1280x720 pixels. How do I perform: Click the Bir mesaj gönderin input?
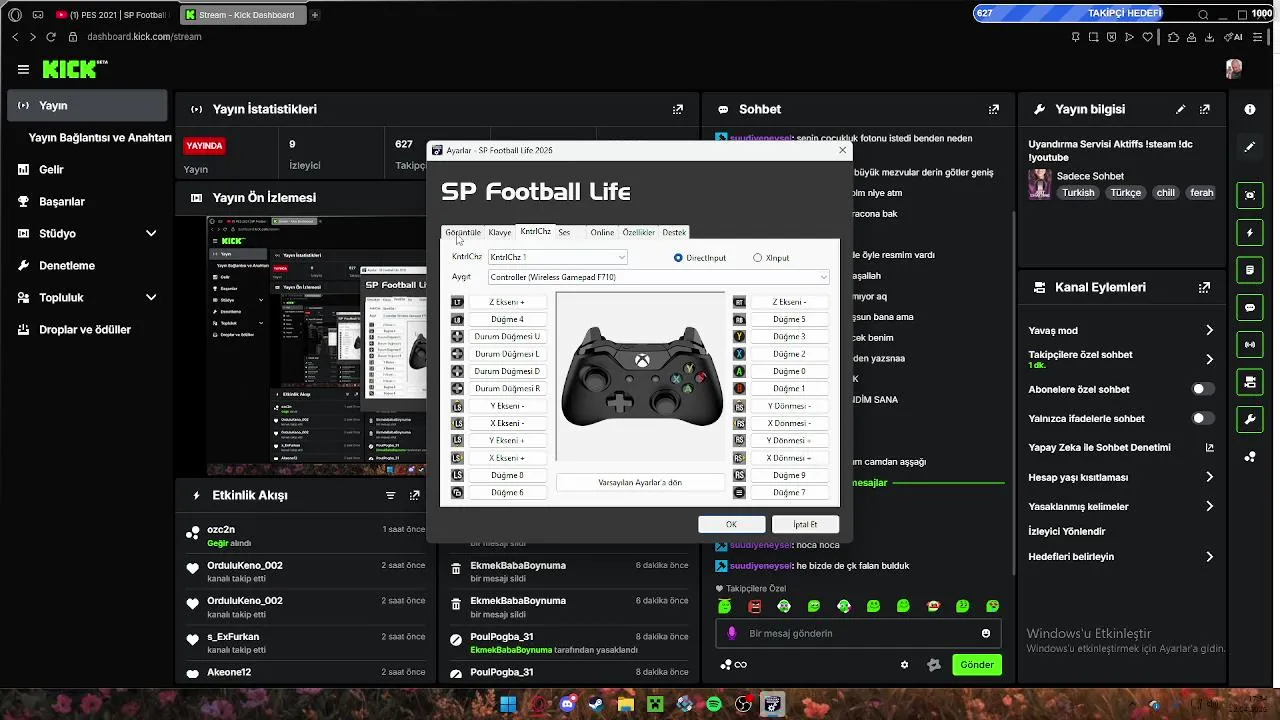coord(858,633)
